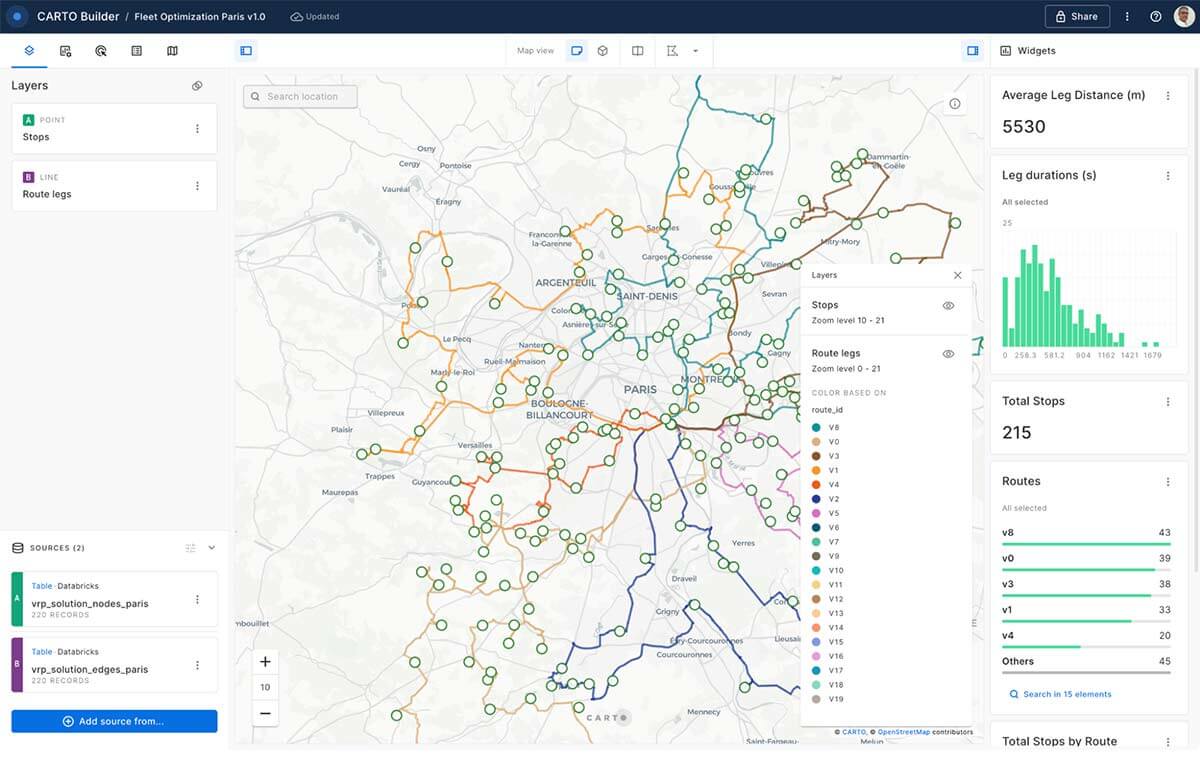Viewport: 1200px width, 772px height.
Task: Collapse the Sources section chevron
Action: coord(211,548)
